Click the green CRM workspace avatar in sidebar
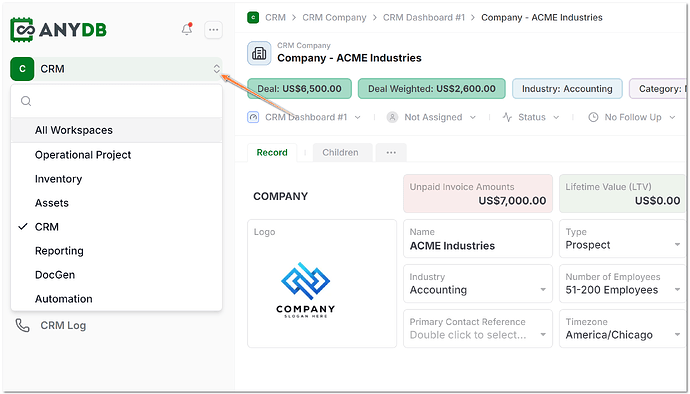Image resolution: width=690 pixels, height=394 pixels. [x=22, y=69]
